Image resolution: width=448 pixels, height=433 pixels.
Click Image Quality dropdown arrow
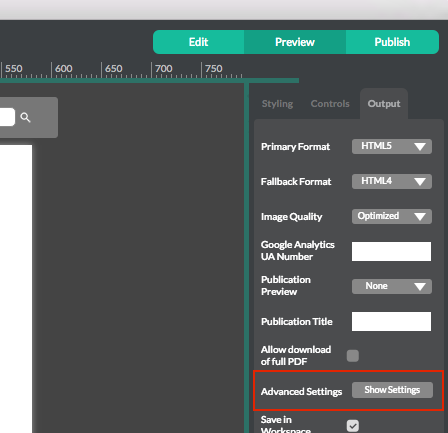click(x=420, y=217)
